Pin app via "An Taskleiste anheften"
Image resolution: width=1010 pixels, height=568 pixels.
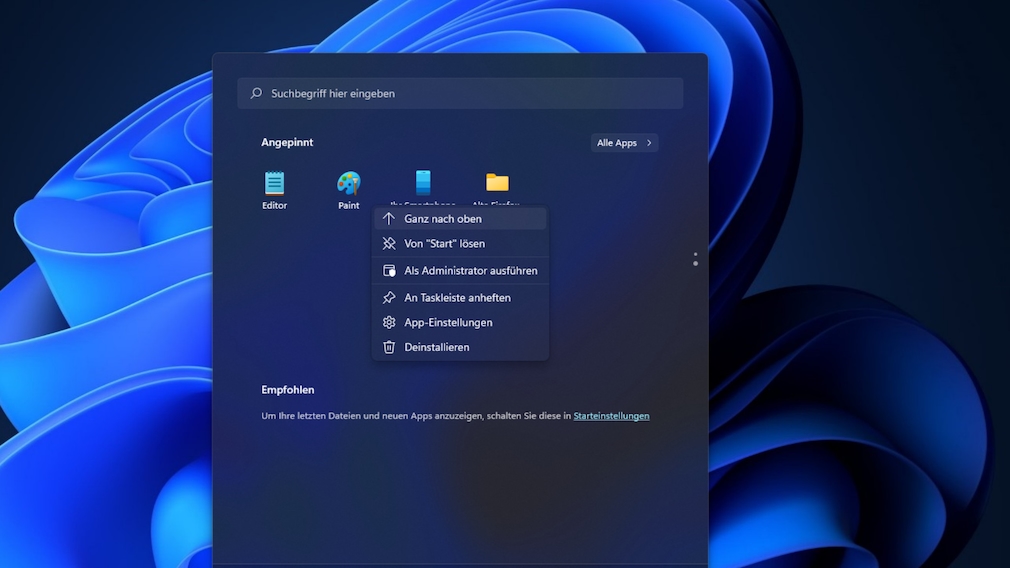point(457,297)
